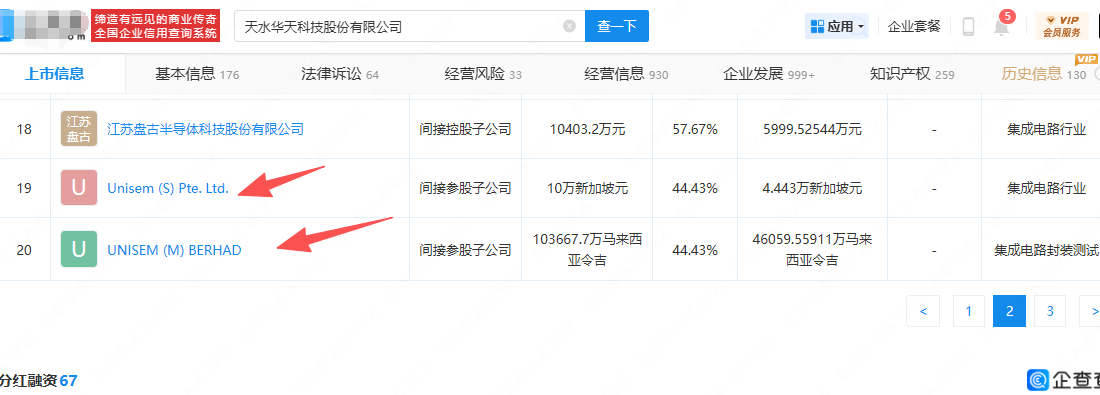Click the 分红融资 67 section heading
1100x395 pixels.
[38, 381]
